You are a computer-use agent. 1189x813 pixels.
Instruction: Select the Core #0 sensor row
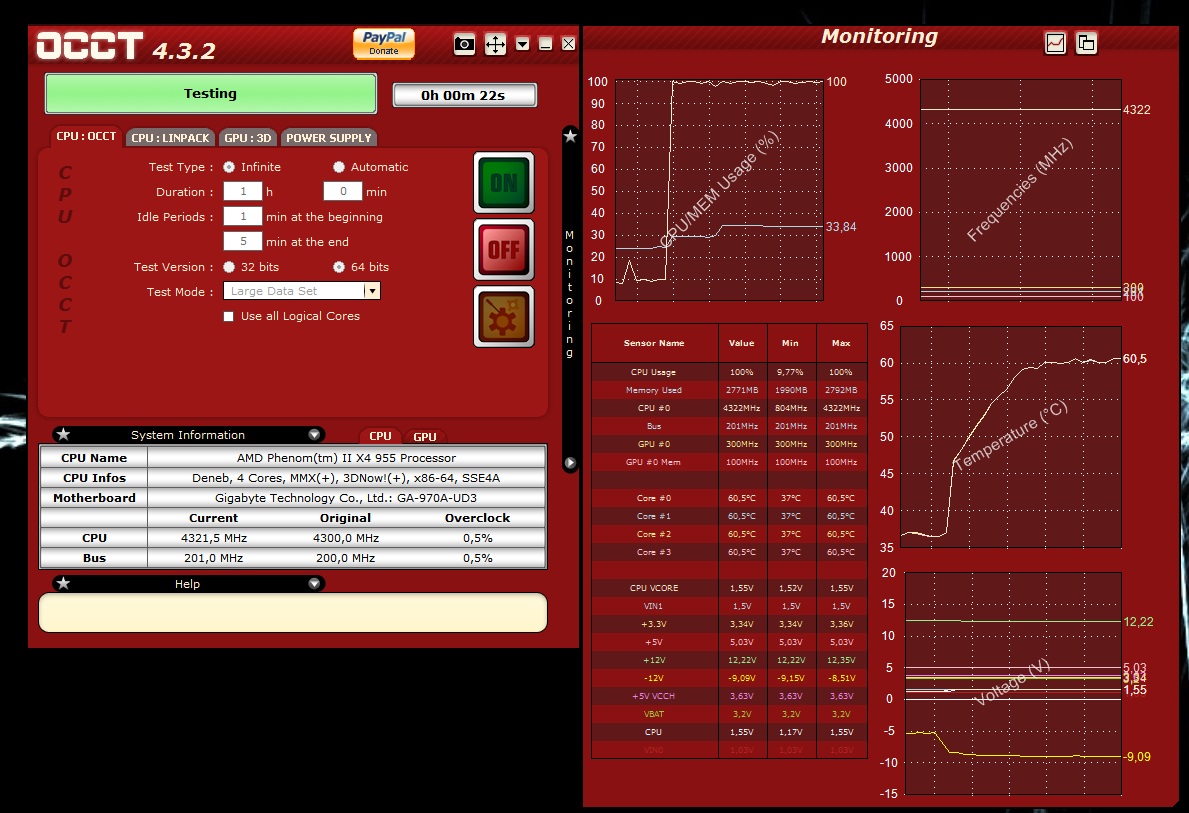coord(729,498)
